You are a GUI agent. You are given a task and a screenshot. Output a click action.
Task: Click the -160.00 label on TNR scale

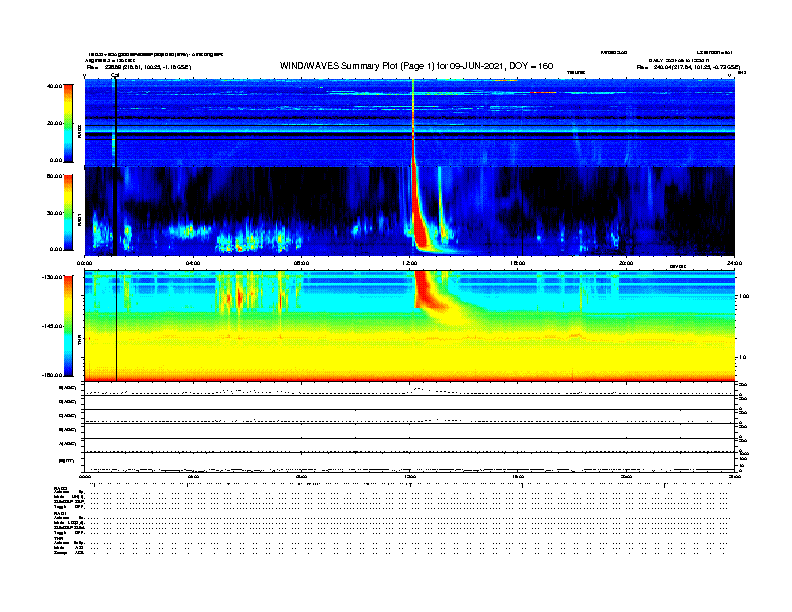click(x=52, y=375)
